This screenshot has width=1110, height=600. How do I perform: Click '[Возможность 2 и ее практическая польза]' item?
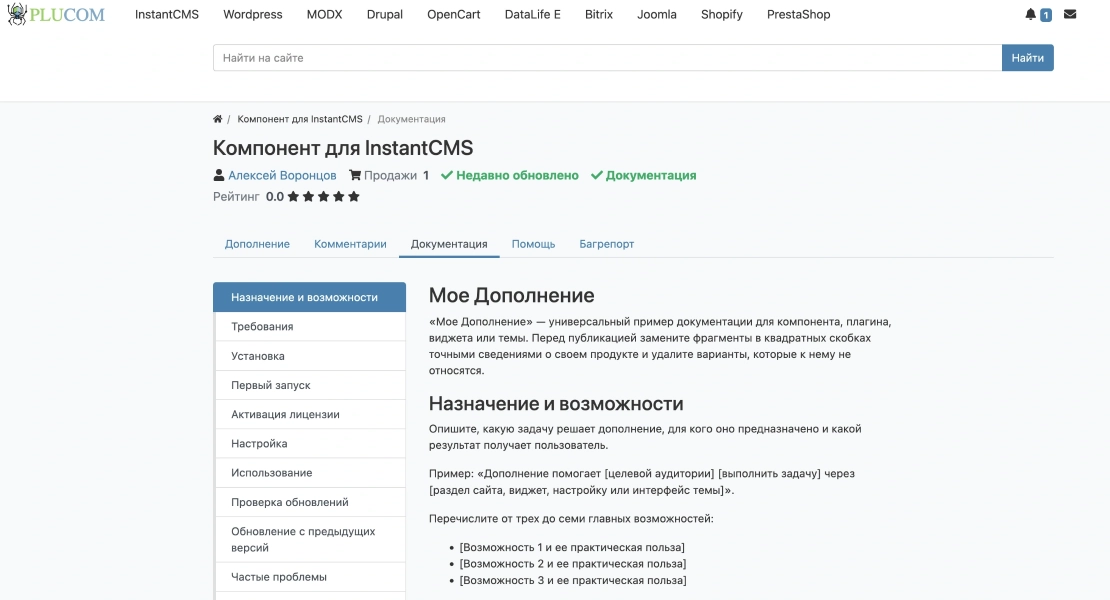(573, 563)
